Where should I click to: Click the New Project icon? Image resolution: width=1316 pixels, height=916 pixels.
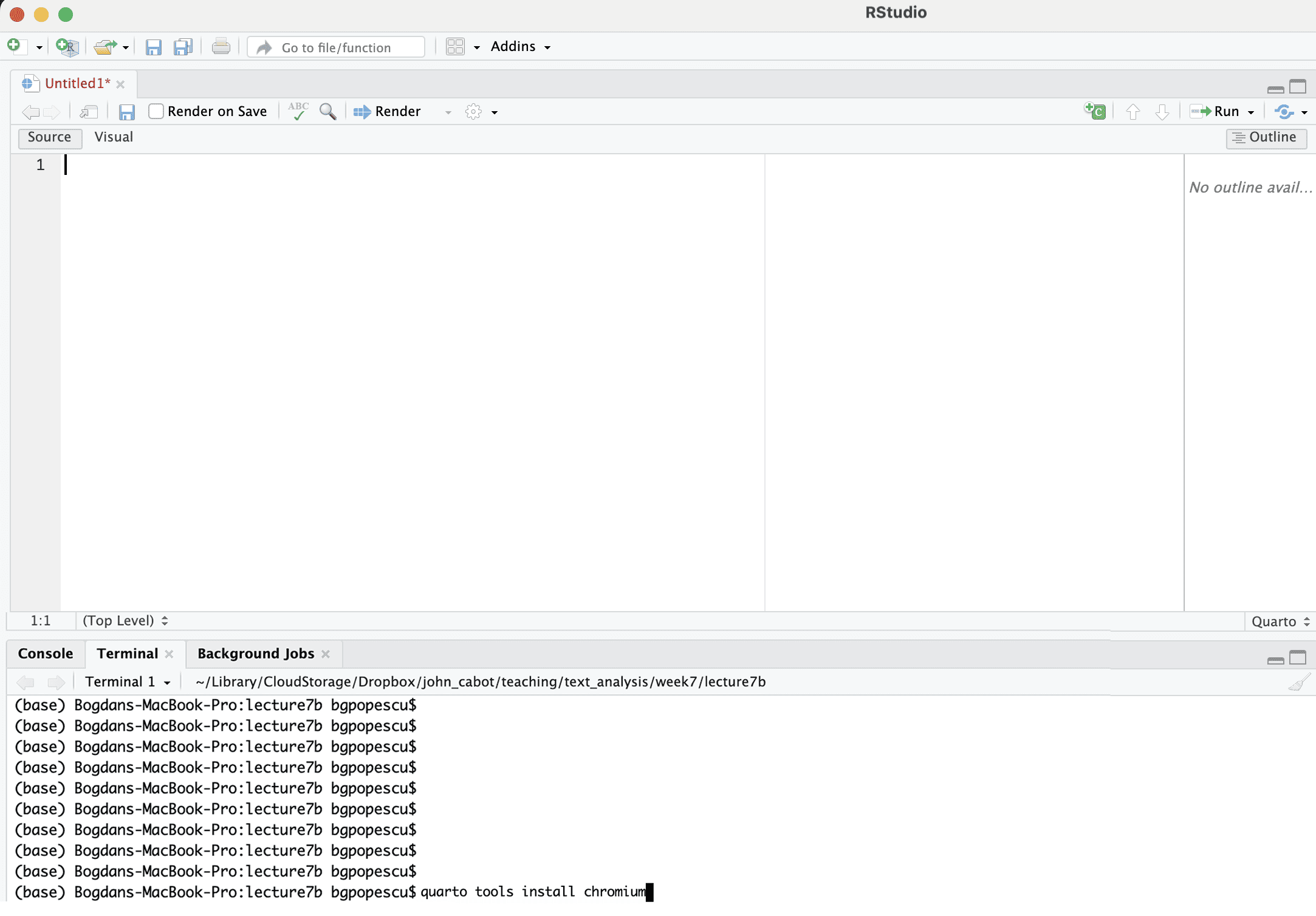(67, 47)
